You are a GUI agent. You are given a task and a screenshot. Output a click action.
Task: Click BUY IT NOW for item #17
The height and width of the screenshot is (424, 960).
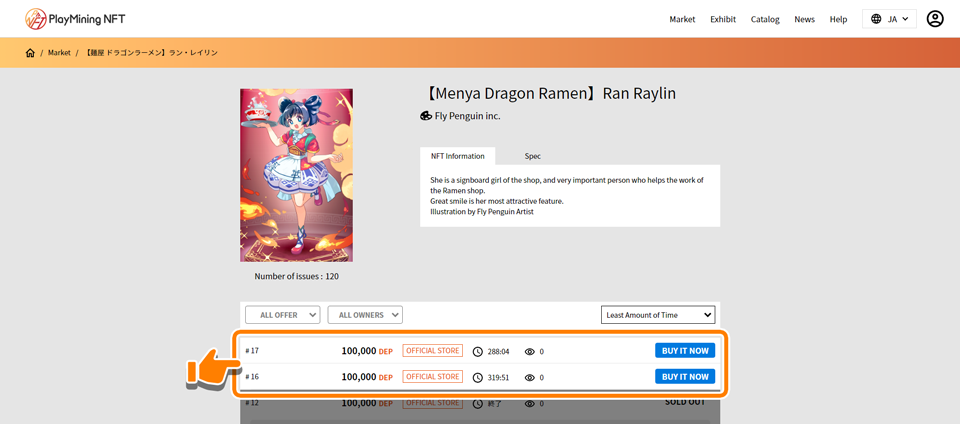coord(685,351)
